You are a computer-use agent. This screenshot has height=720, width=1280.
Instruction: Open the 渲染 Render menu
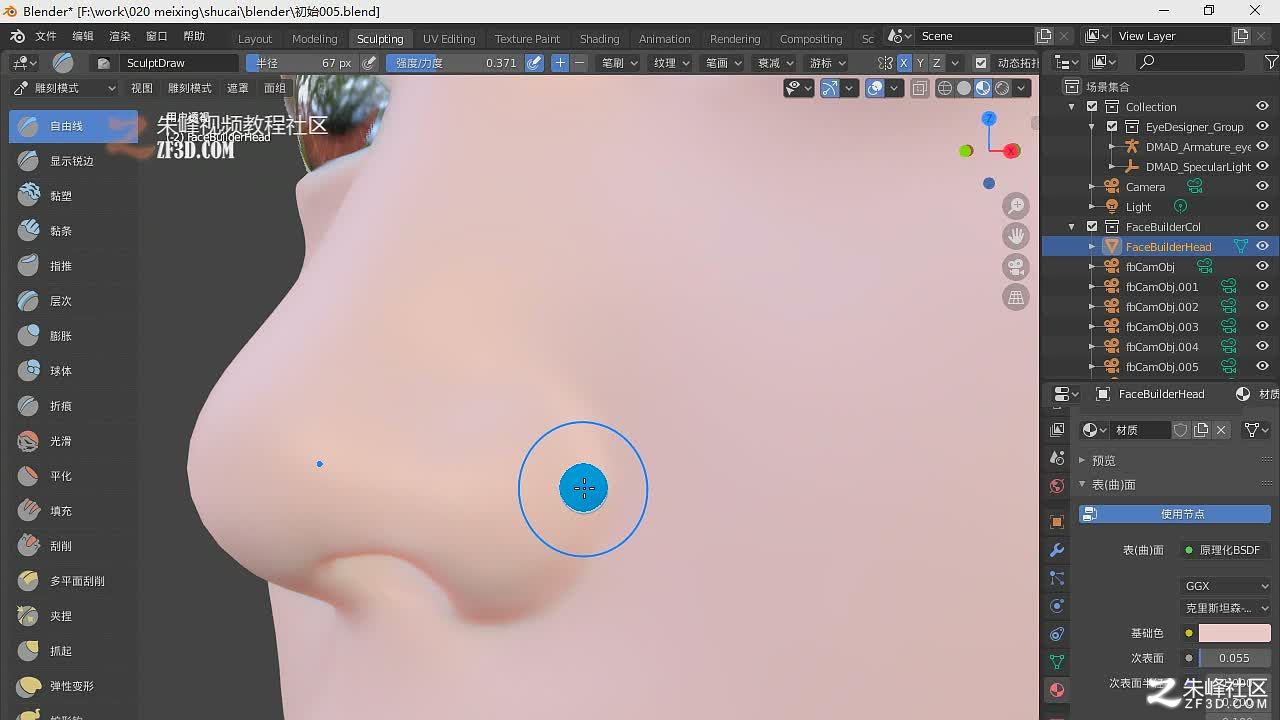point(120,36)
